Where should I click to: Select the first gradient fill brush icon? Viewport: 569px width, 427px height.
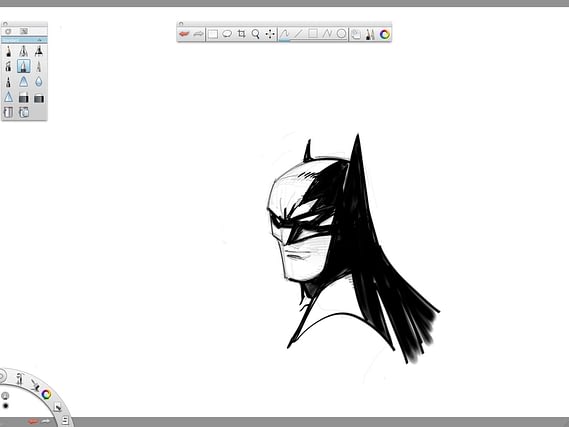tap(24, 98)
